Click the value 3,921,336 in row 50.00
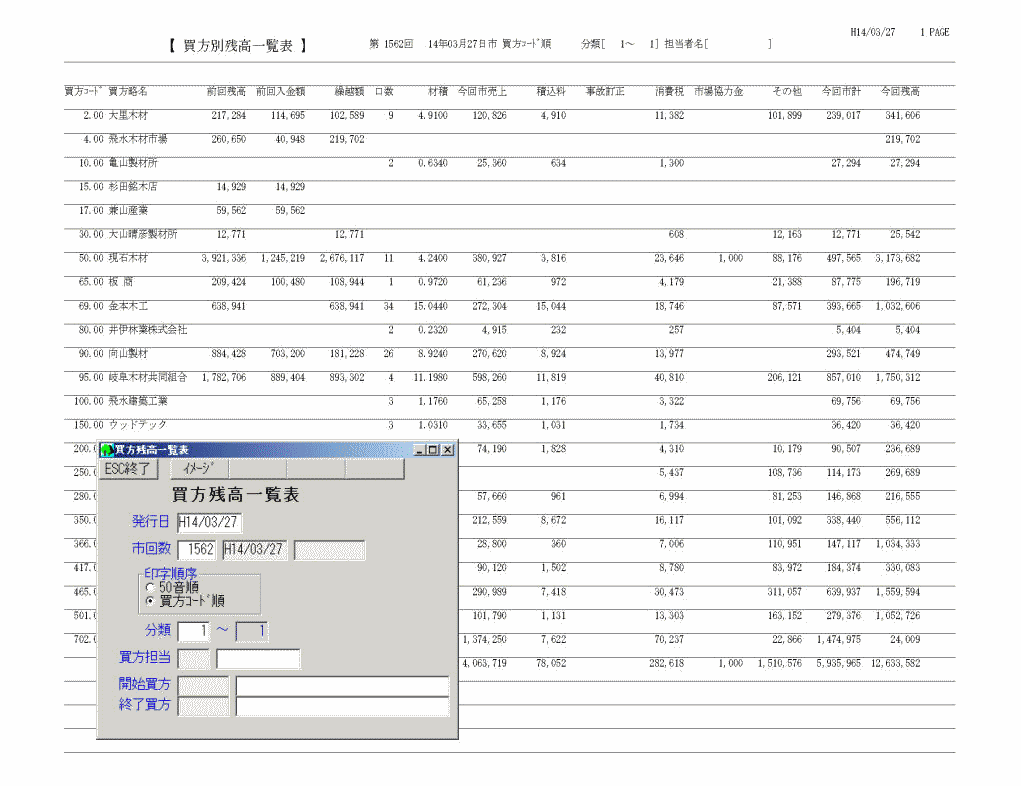1021x786 pixels. (x=224, y=259)
